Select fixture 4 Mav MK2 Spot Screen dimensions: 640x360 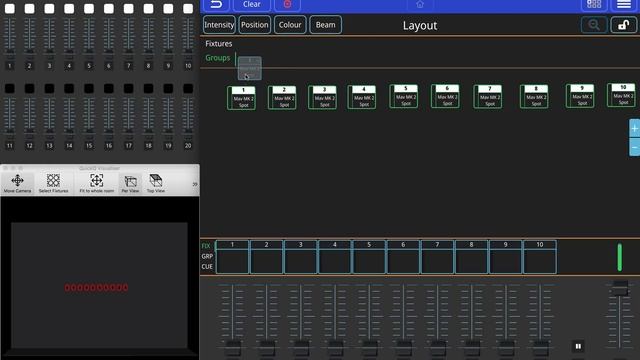pyautogui.click(x=362, y=97)
